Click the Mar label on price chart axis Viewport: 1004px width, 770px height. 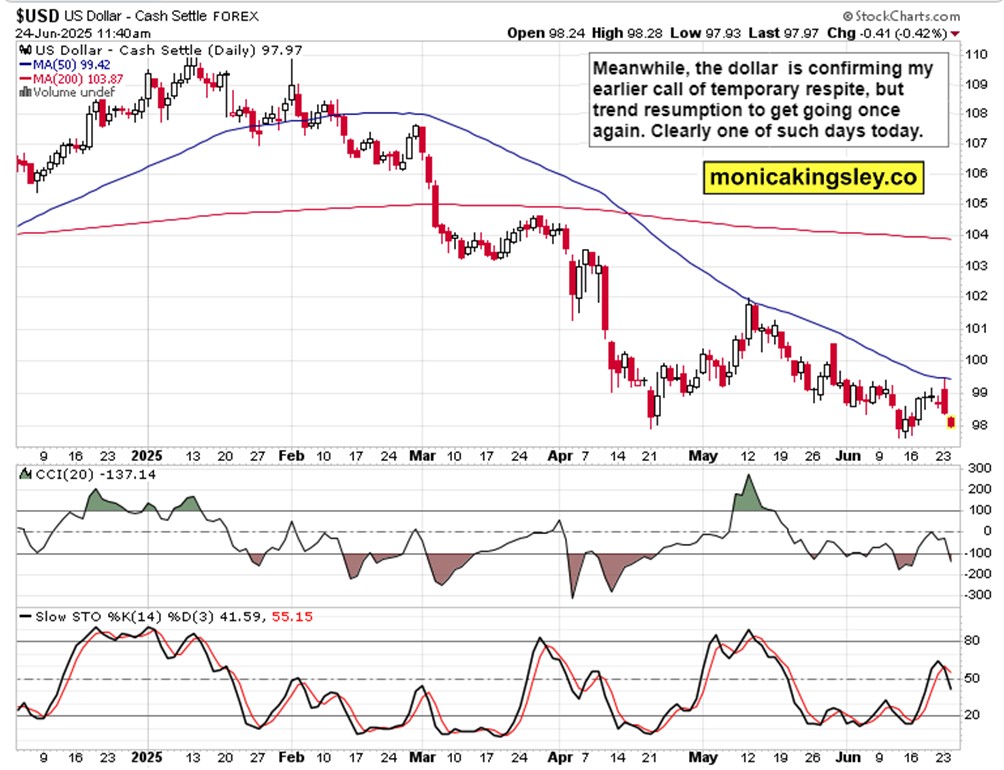point(422,456)
